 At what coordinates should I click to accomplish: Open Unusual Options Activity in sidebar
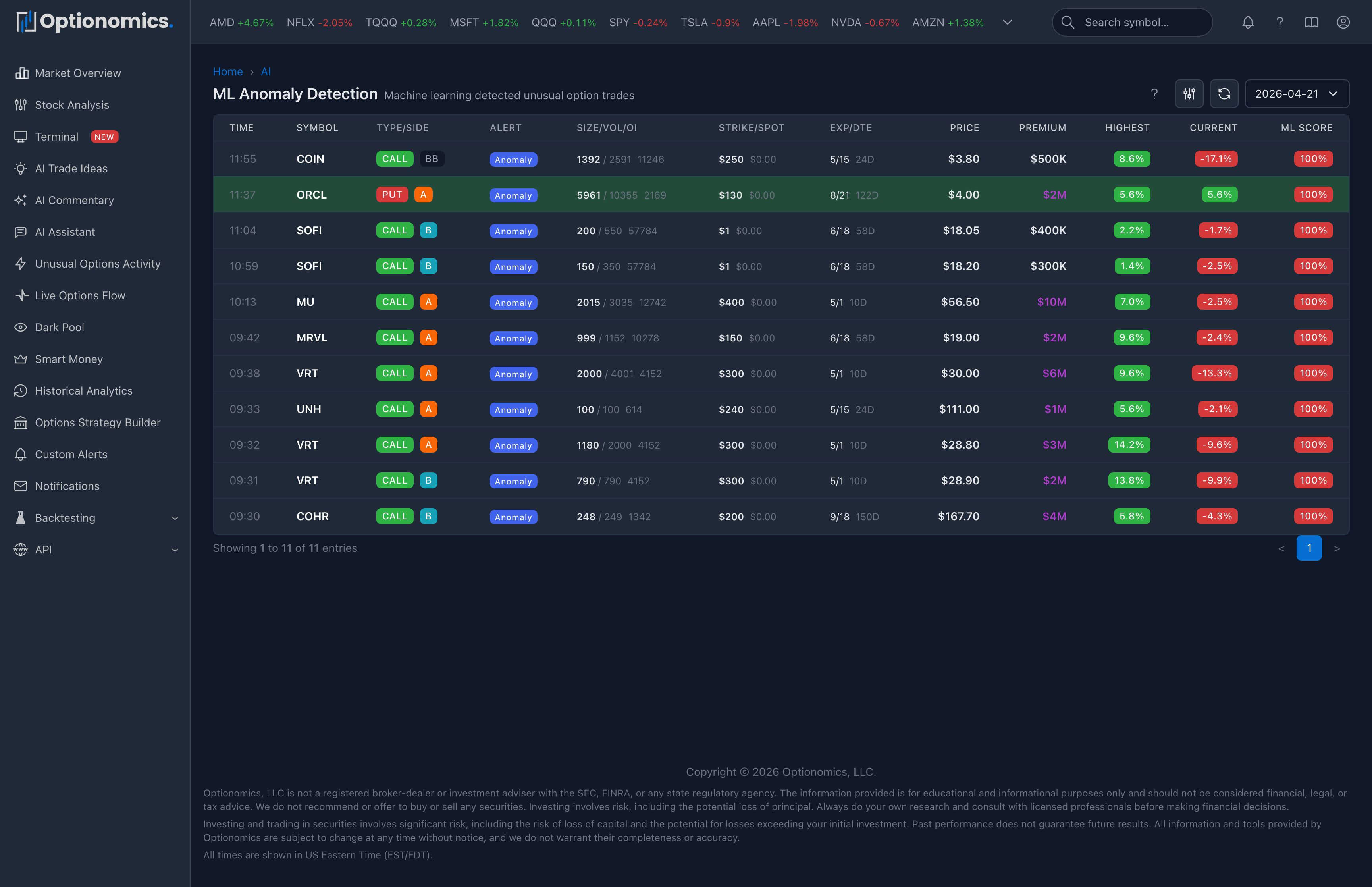[x=97, y=264]
